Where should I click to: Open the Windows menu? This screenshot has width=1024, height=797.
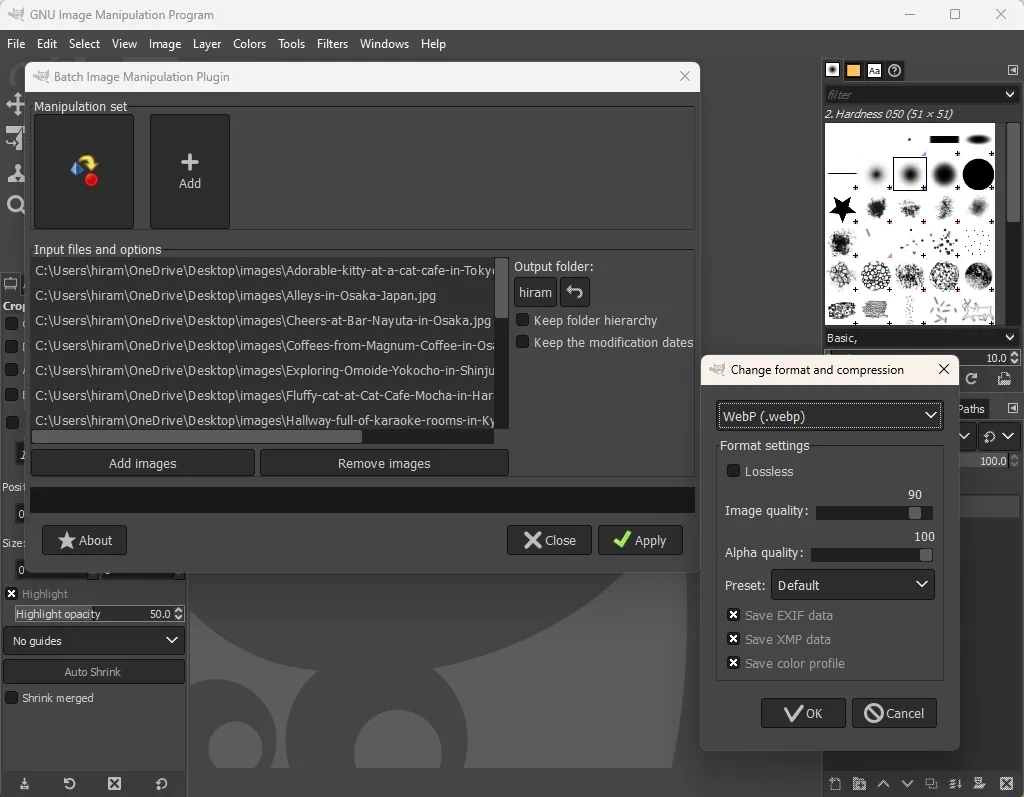point(384,44)
